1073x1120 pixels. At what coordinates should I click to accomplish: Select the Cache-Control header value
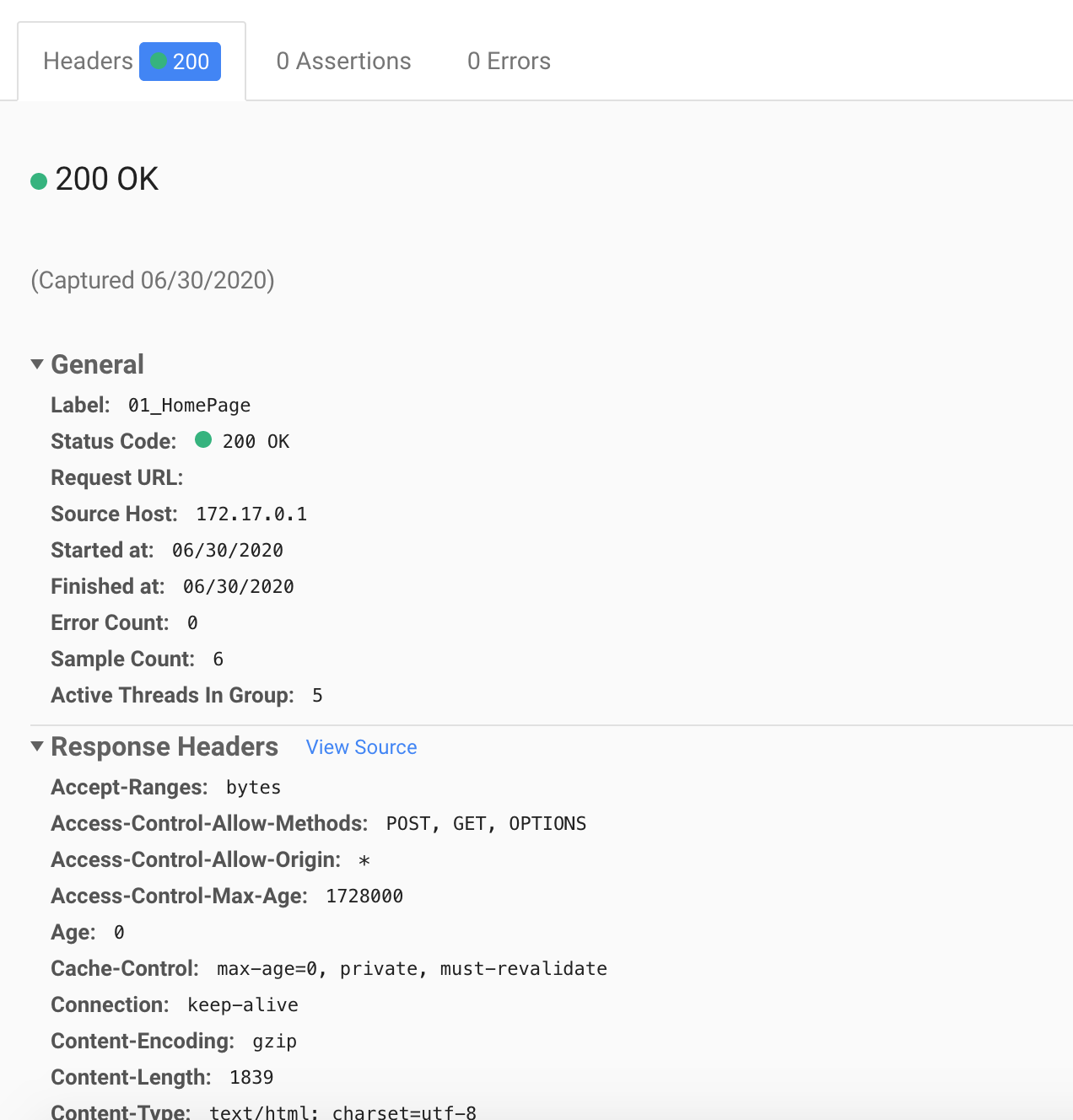[412, 969]
